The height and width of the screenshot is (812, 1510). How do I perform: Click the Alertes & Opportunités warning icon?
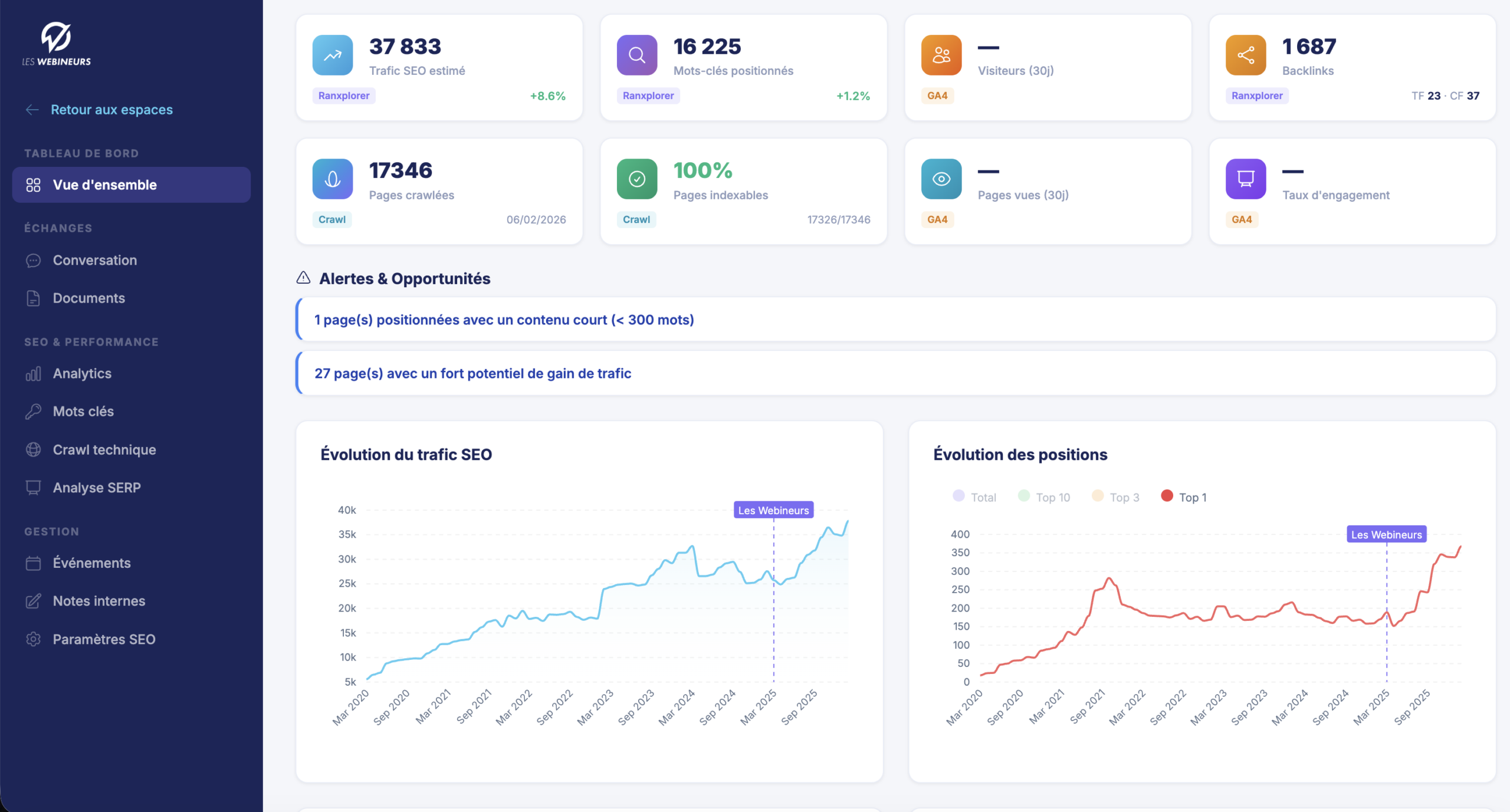click(303, 278)
